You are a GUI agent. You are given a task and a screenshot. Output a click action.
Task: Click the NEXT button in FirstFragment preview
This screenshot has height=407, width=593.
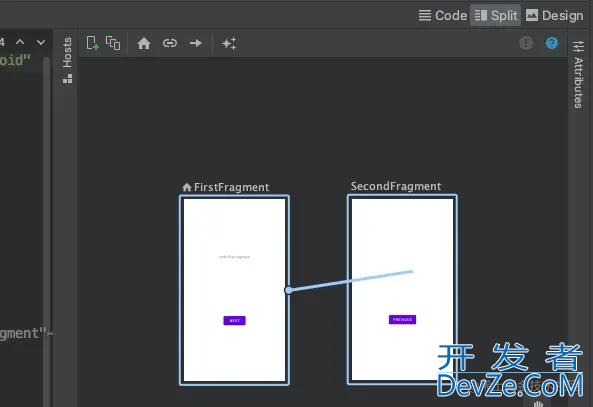234,320
